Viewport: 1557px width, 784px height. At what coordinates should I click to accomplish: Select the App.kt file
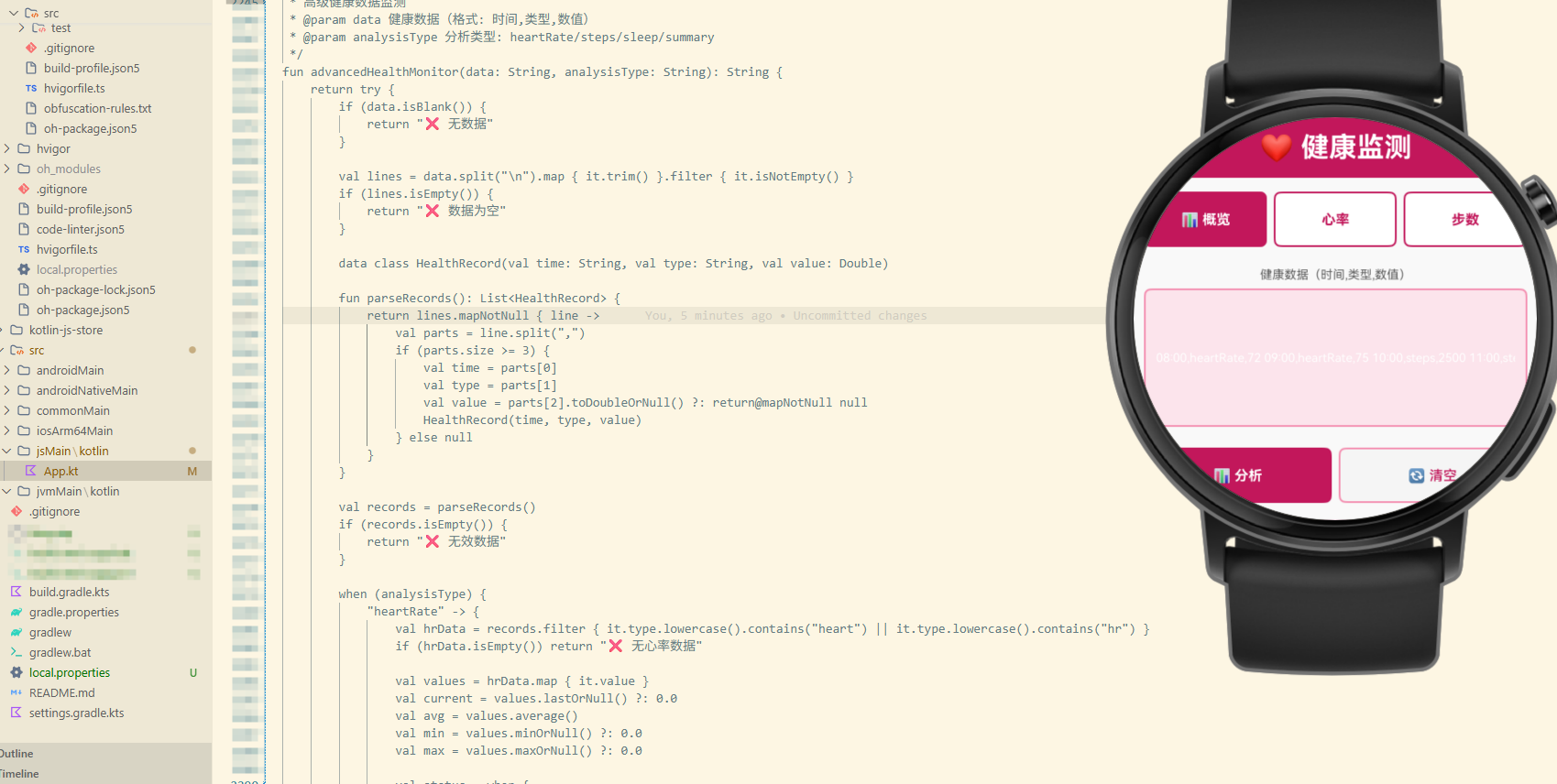(60, 472)
